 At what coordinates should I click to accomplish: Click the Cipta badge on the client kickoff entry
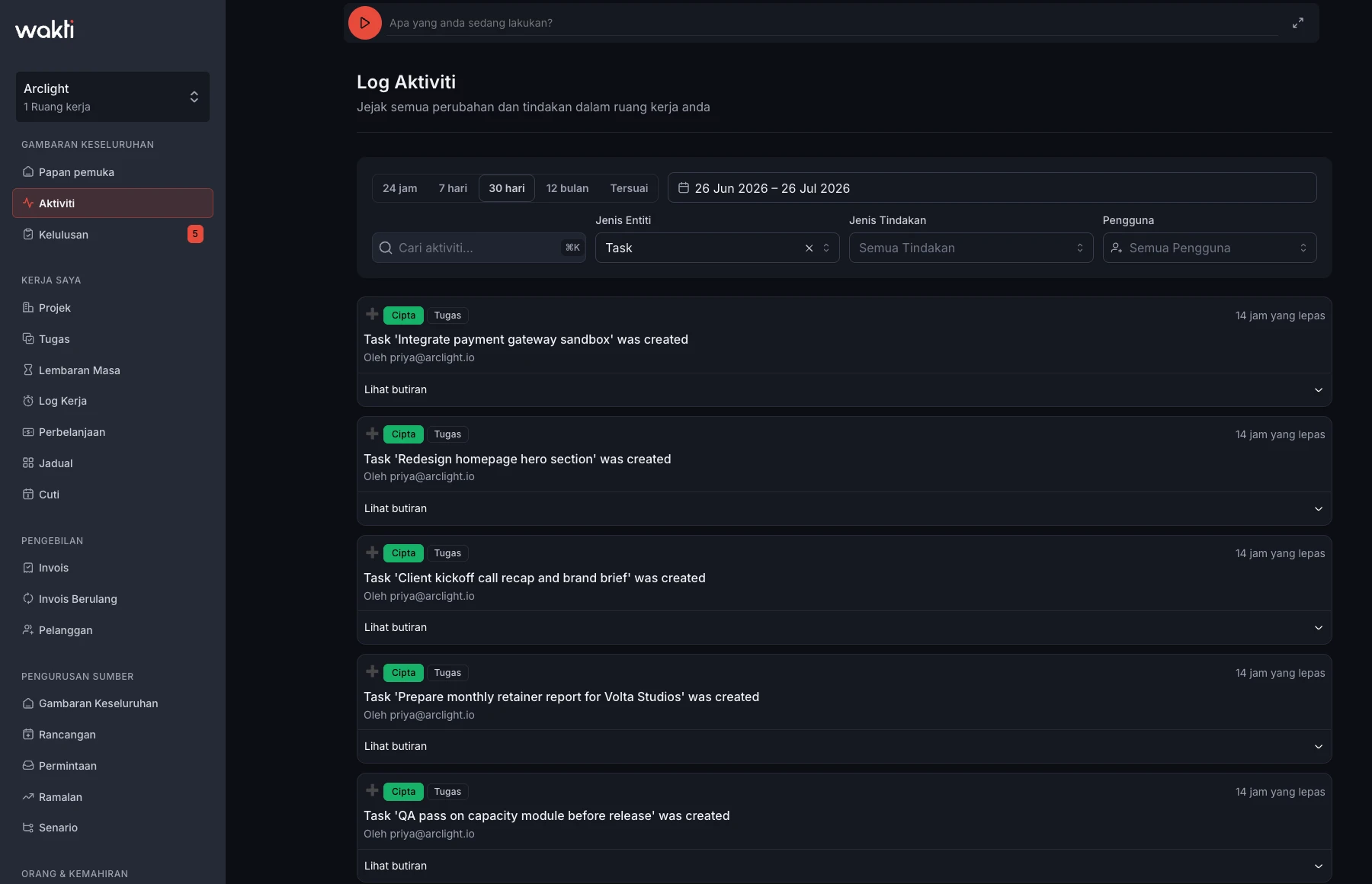tap(403, 553)
